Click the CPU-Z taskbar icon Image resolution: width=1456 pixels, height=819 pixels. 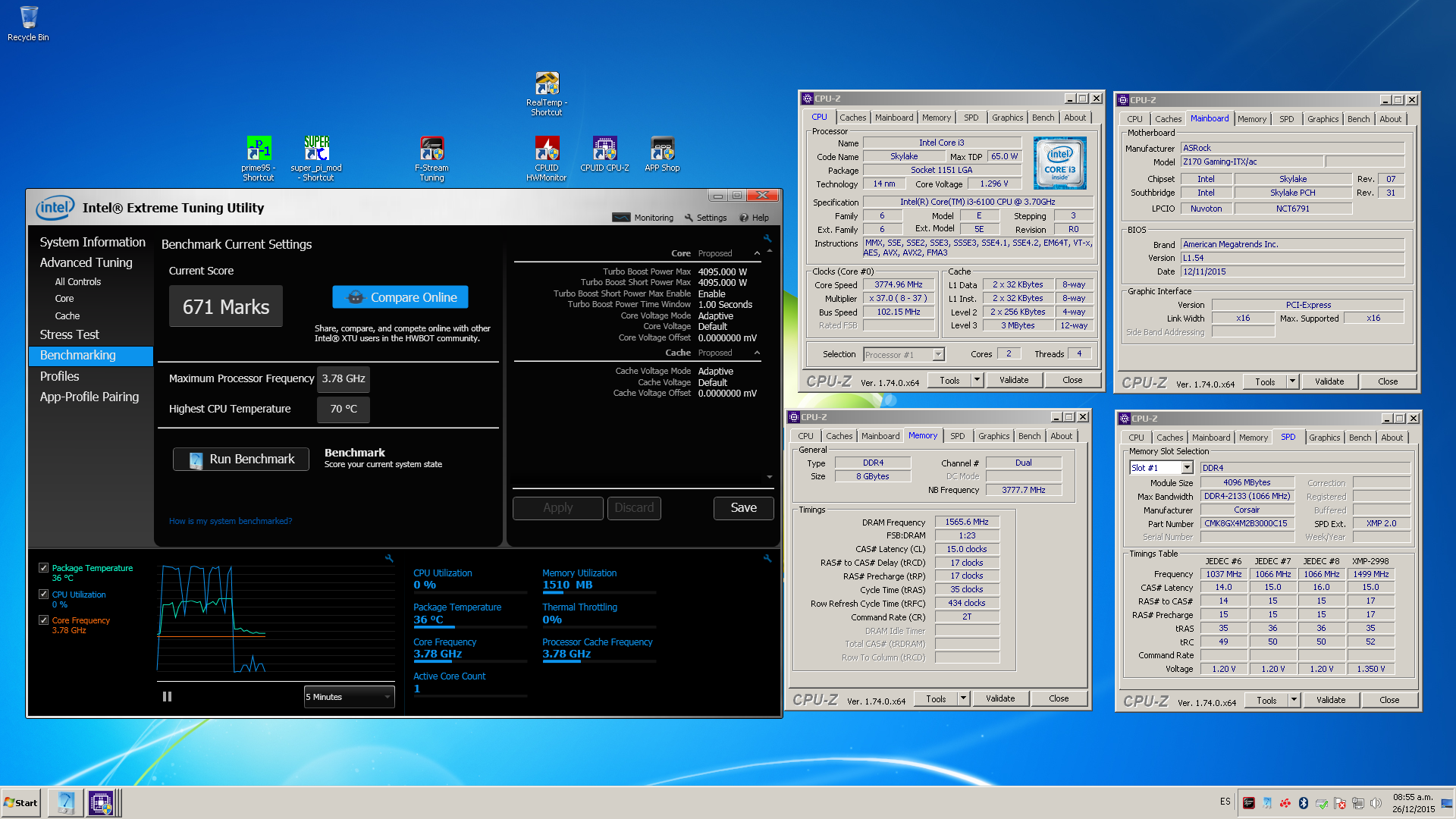pyautogui.click(x=101, y=802)
